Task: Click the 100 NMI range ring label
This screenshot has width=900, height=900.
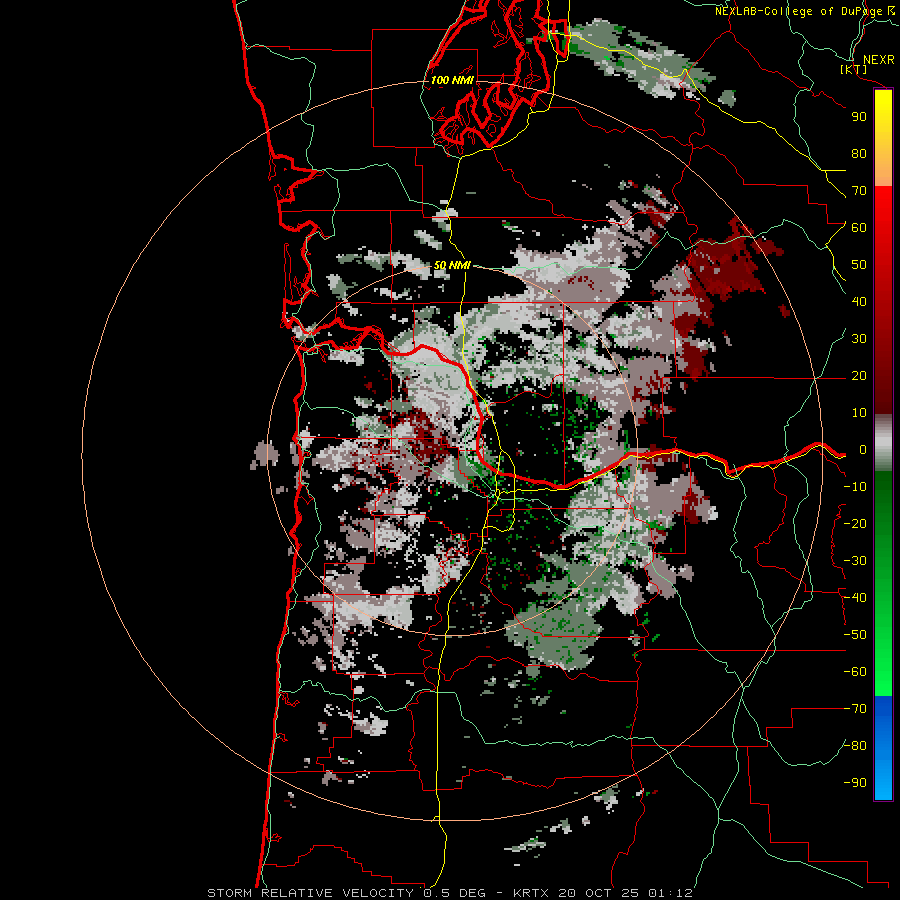Action: 452,80
